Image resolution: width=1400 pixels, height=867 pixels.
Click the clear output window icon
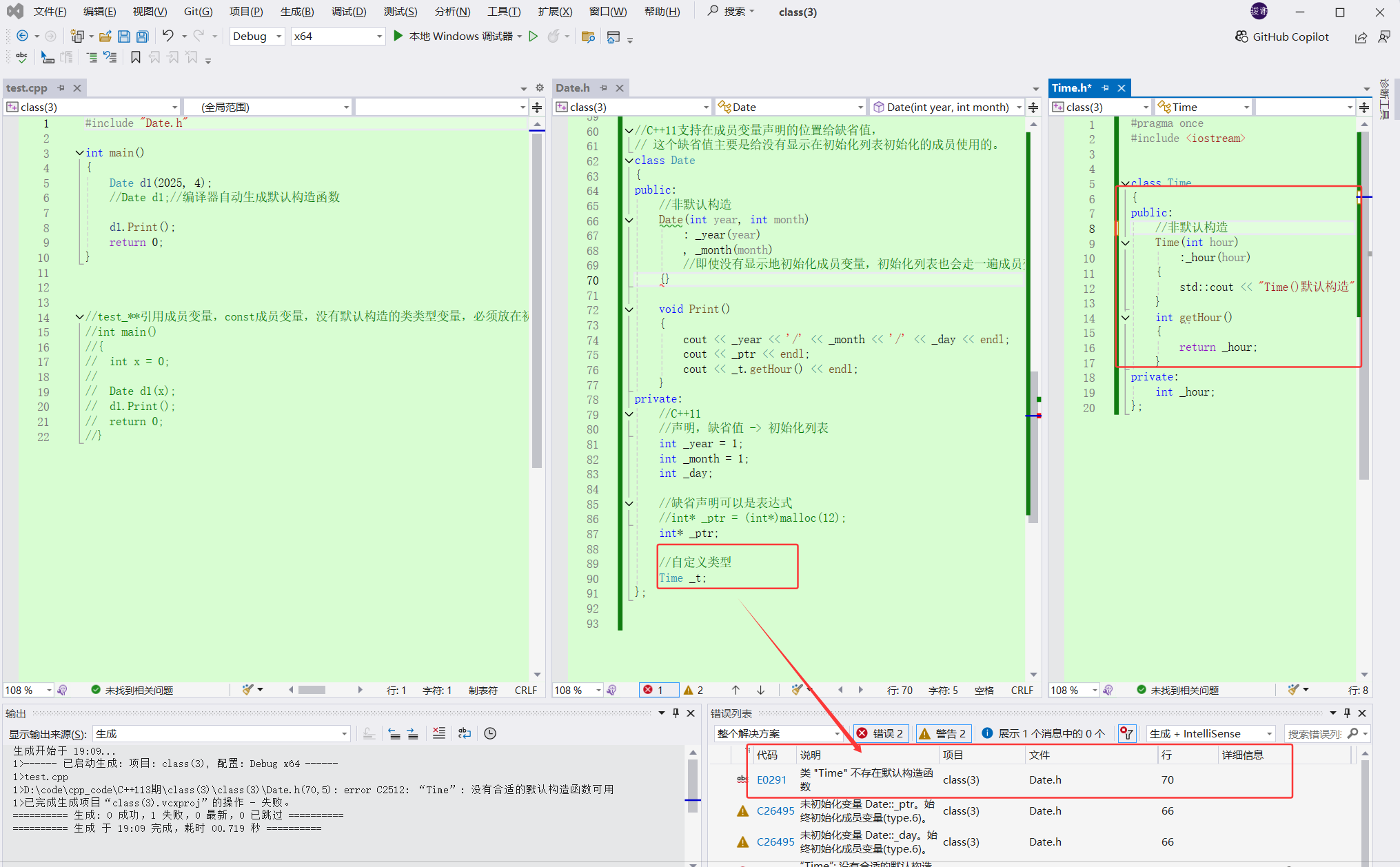[439, 733]
